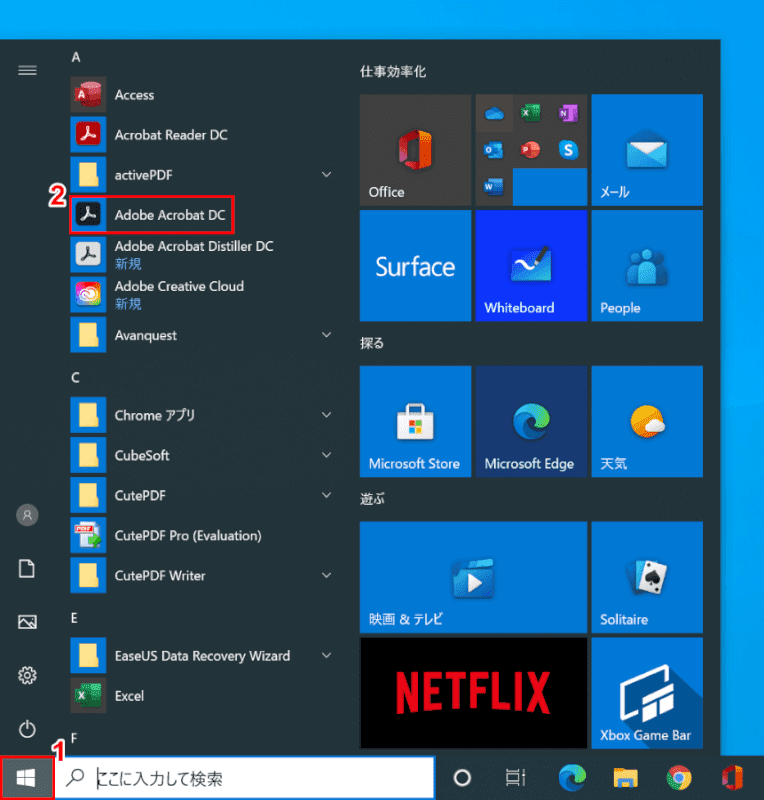Open Outlook in the Office tile group

click(494, 150)
